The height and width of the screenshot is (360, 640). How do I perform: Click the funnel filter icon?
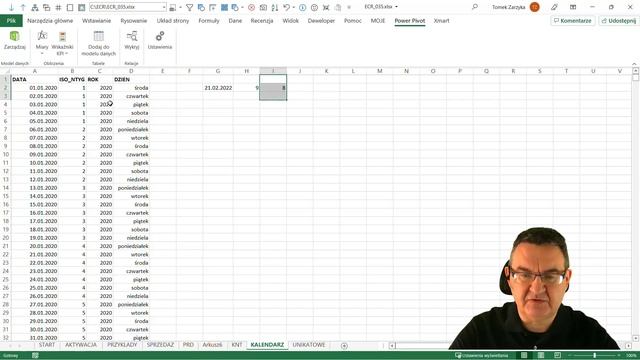(x=189, y=7)
